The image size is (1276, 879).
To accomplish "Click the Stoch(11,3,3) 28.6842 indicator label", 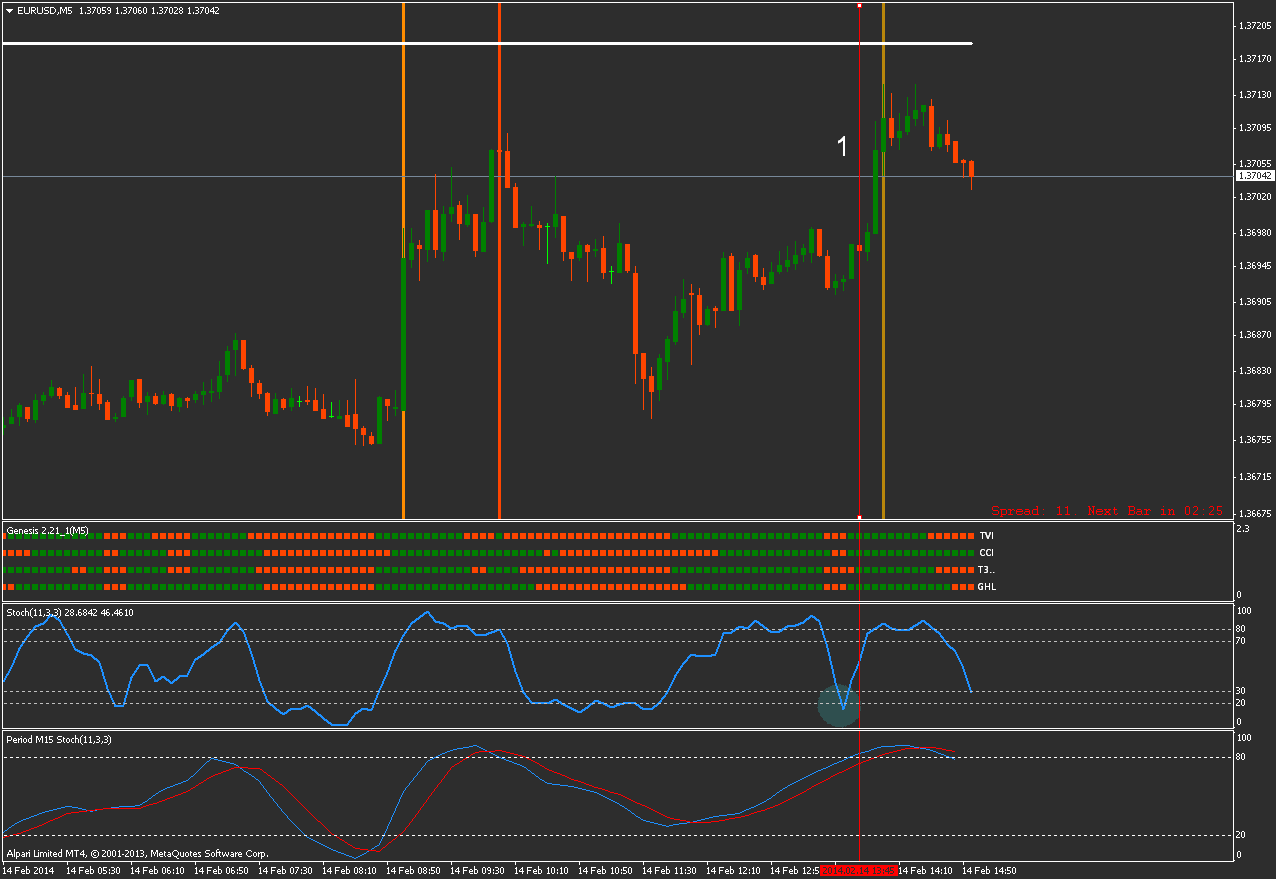I will 70,612.
